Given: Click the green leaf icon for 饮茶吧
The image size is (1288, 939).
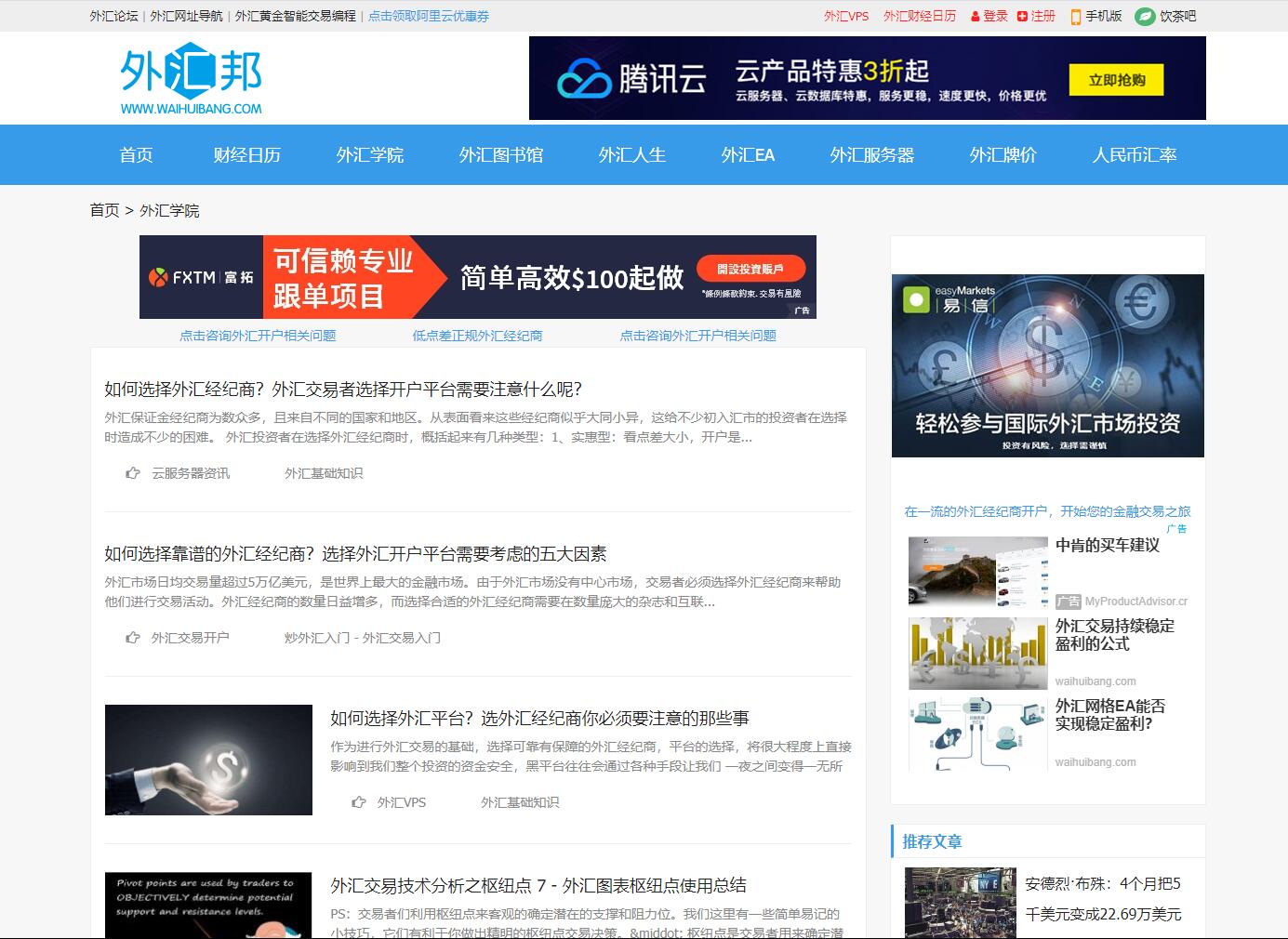Looking at the screenshot, I should point(1145,17).
